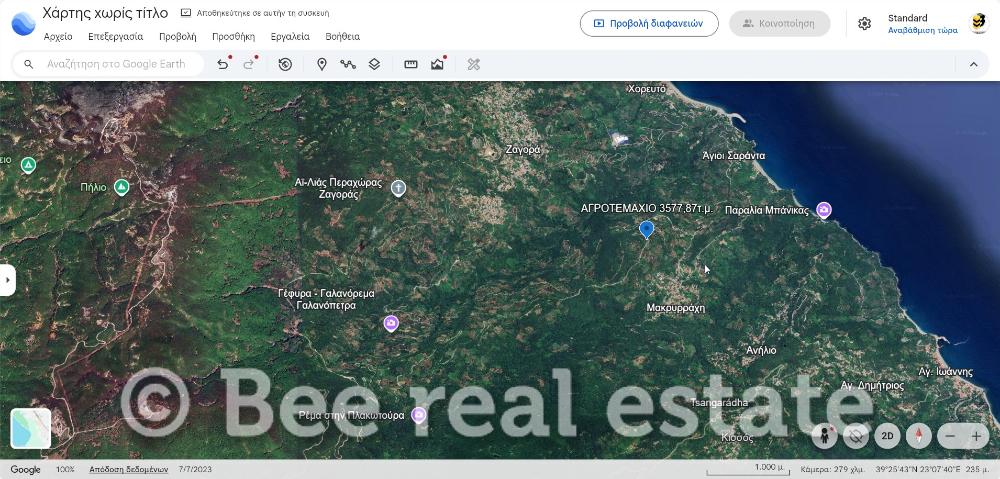Collapse the toolbar with the chevron arrow
Image resolution: width=1000 pixels, height=479 pixels.
pyautogui.click(x=973, y=64)
